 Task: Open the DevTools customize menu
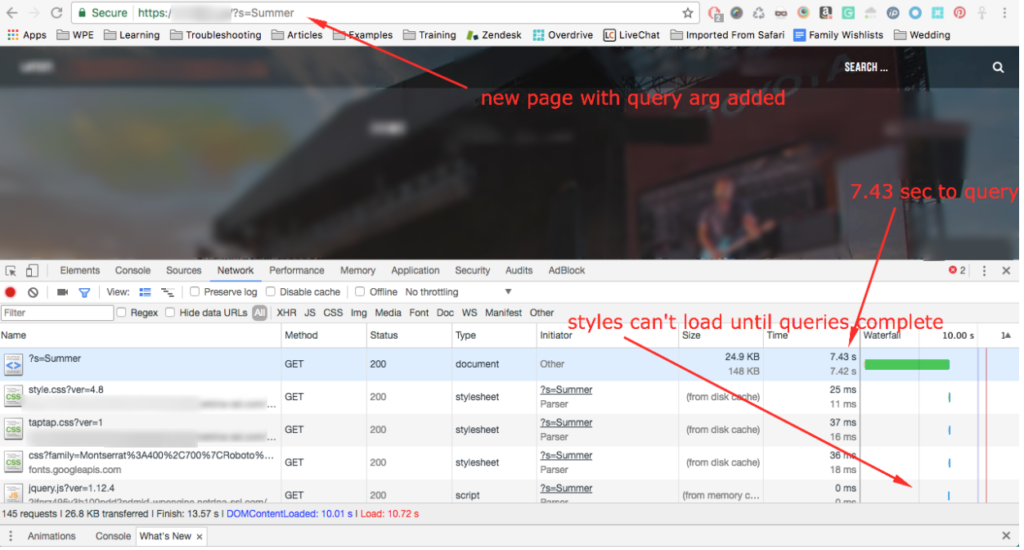(x=984, y=270)
